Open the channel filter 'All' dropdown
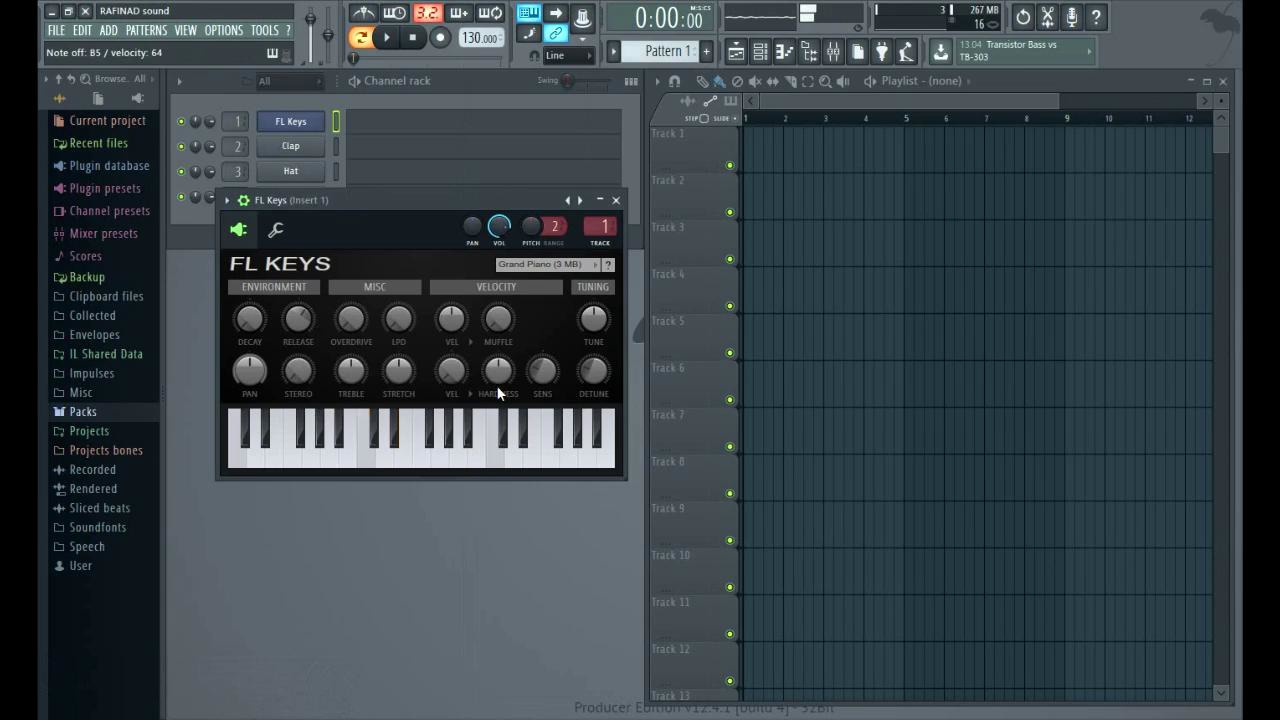Viewport: 1280px width, 720px height. 289,81
